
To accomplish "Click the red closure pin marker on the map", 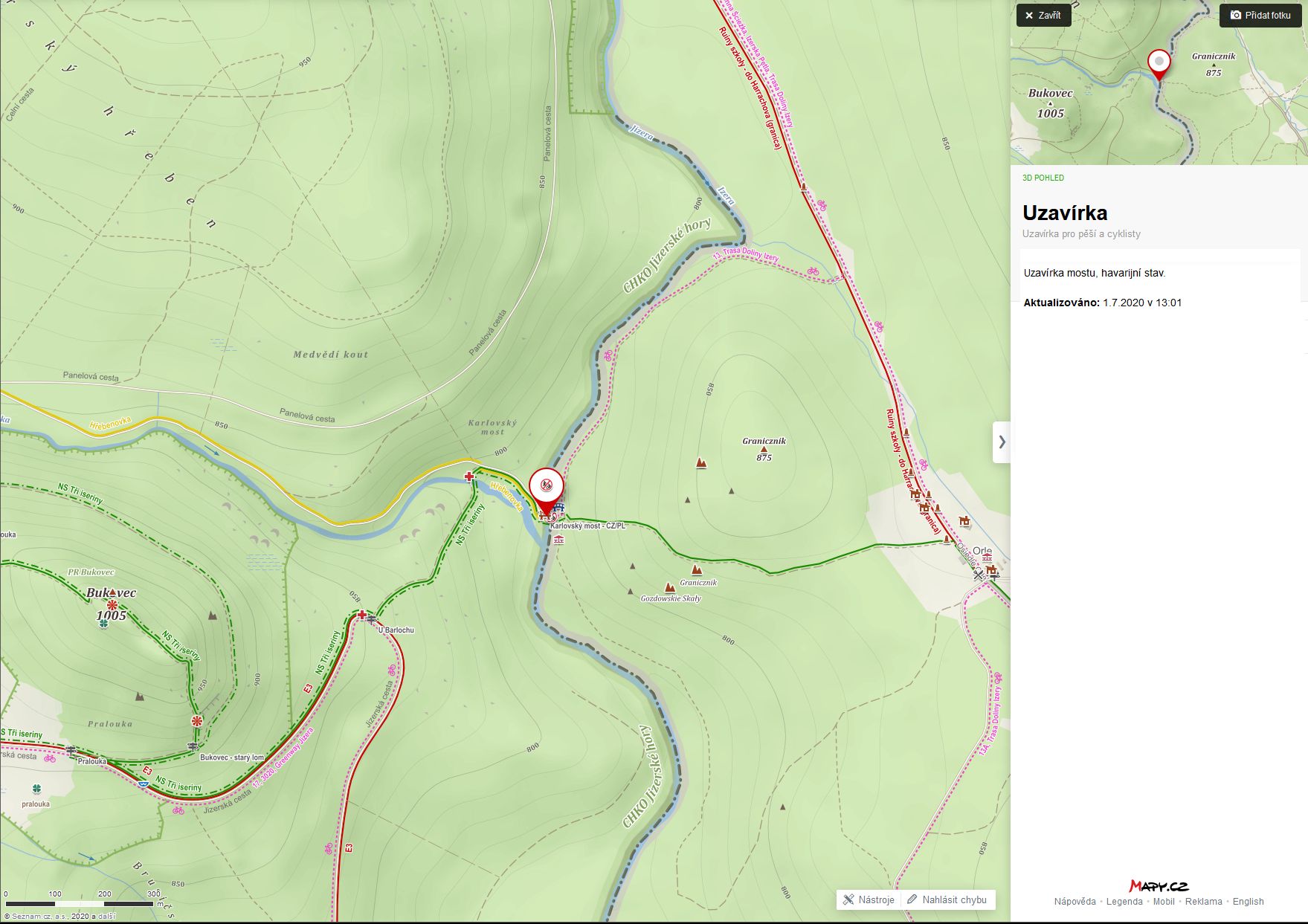I will point(547,491).
